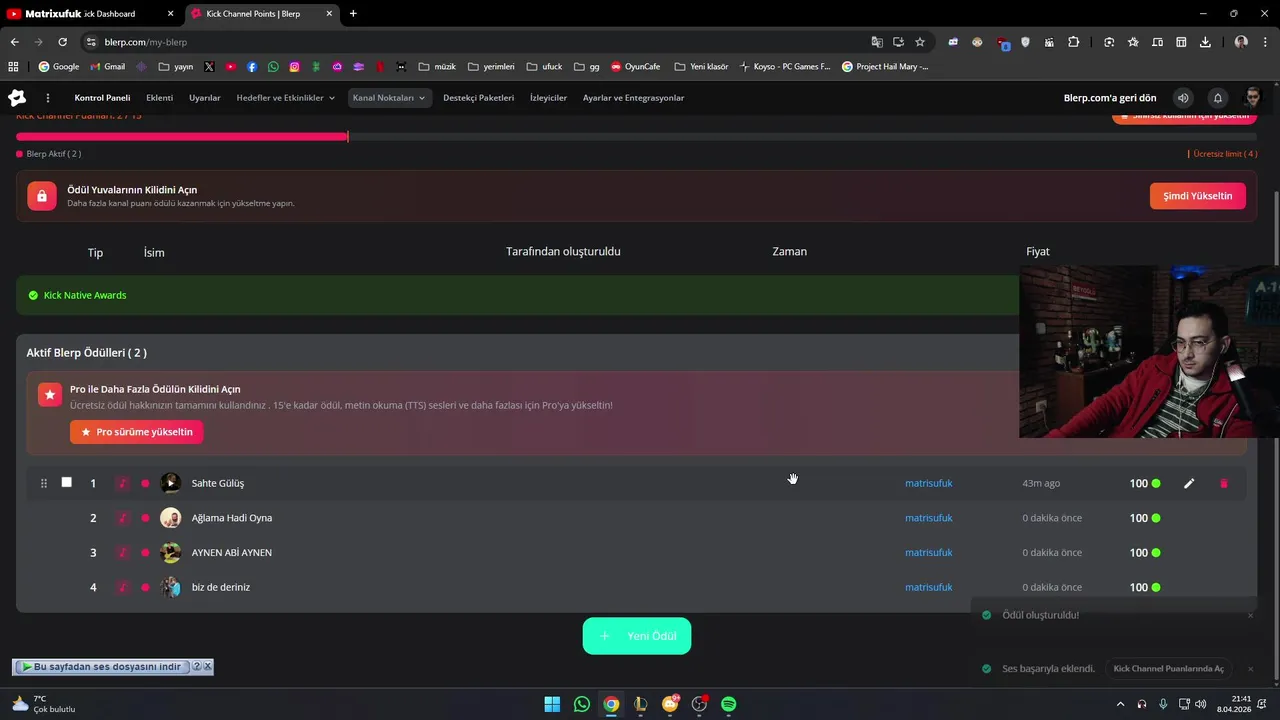
Task: Click the Şimdi Yükseltin button
Action: pos(1198,196)
